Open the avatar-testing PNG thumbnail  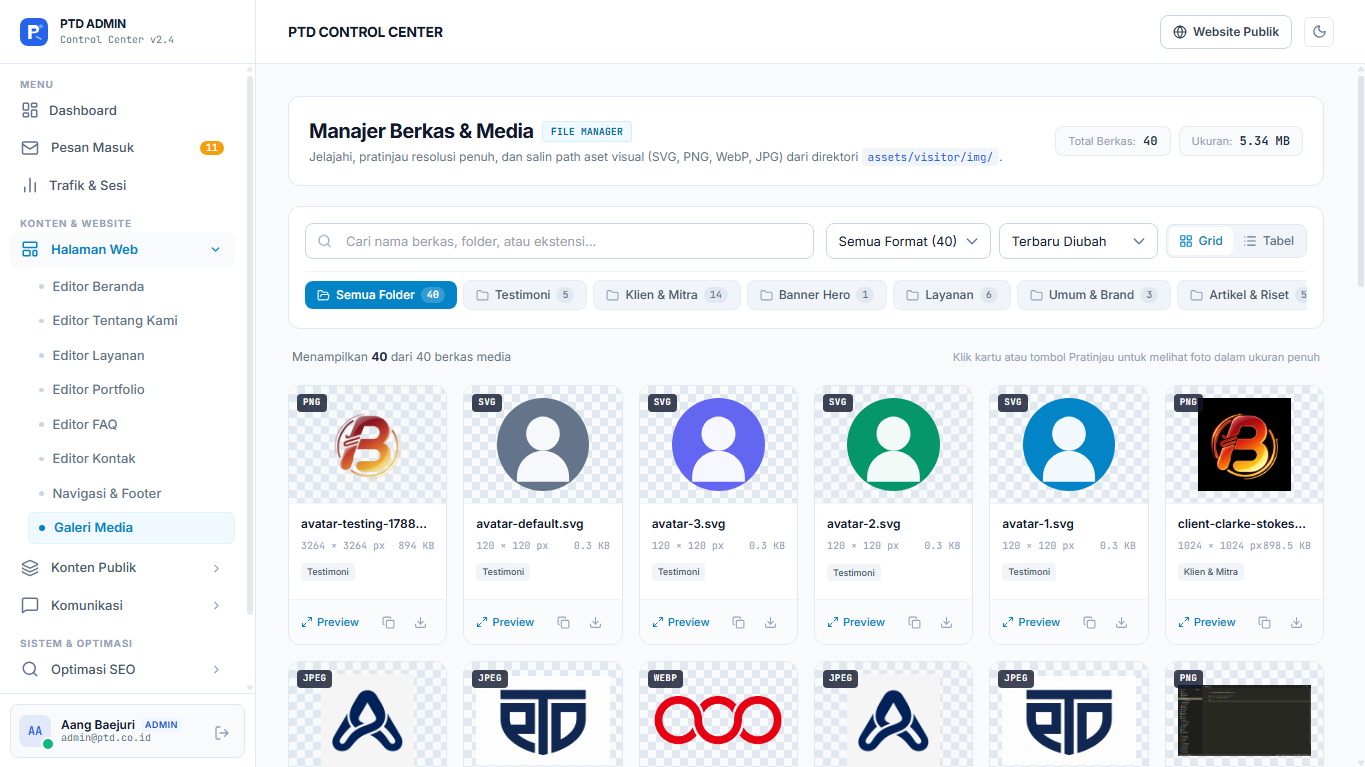[368, 445]
